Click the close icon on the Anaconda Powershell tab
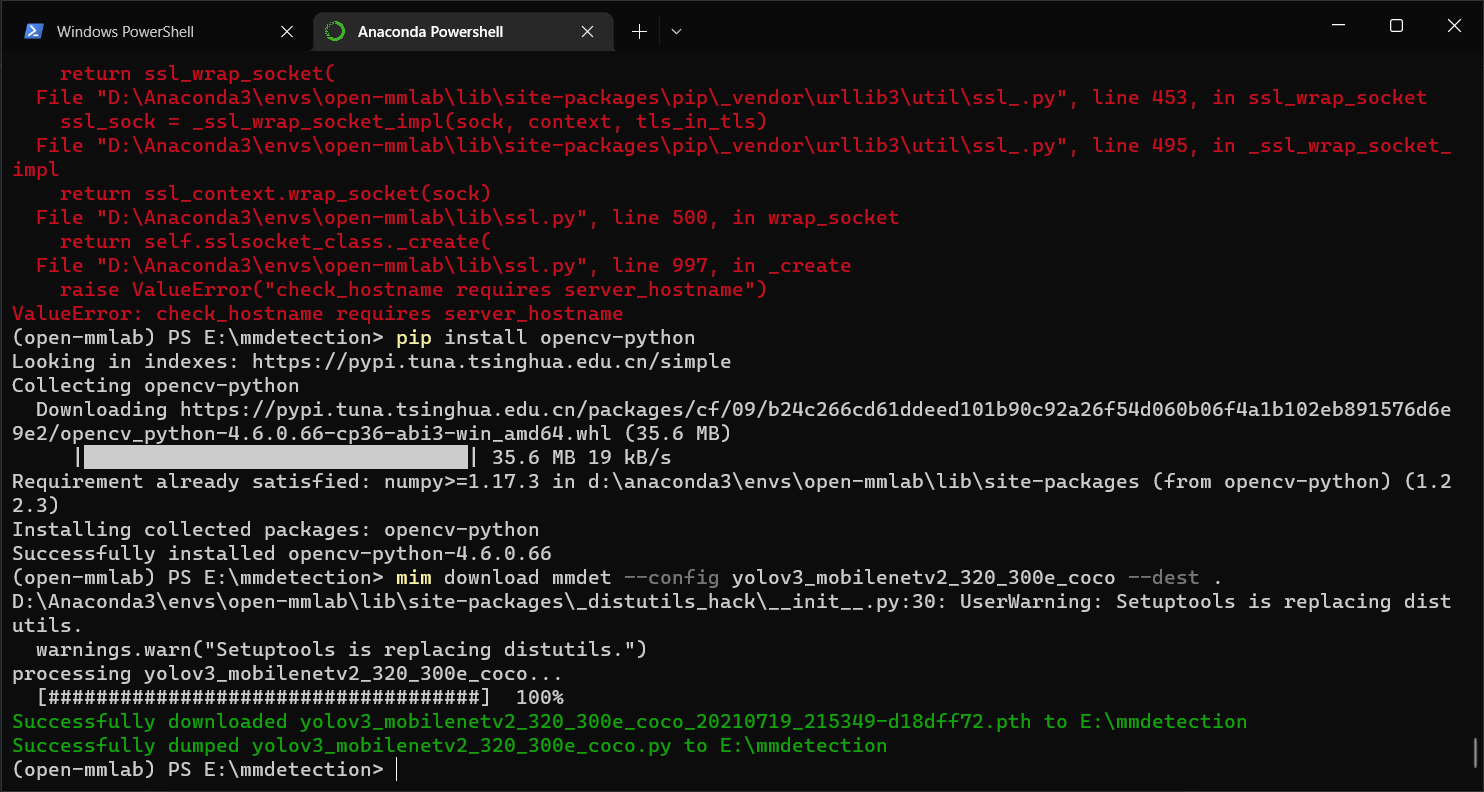This screenshot has width=1484, height=792. (x=587, y=31)
